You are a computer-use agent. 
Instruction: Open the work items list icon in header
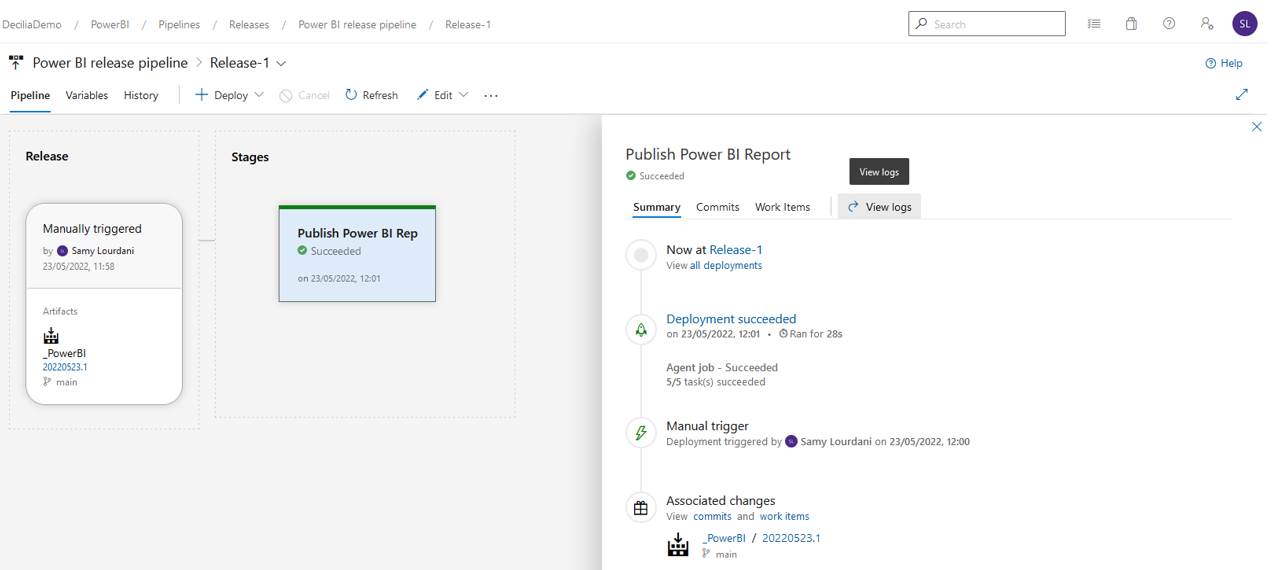[1094, 24]
